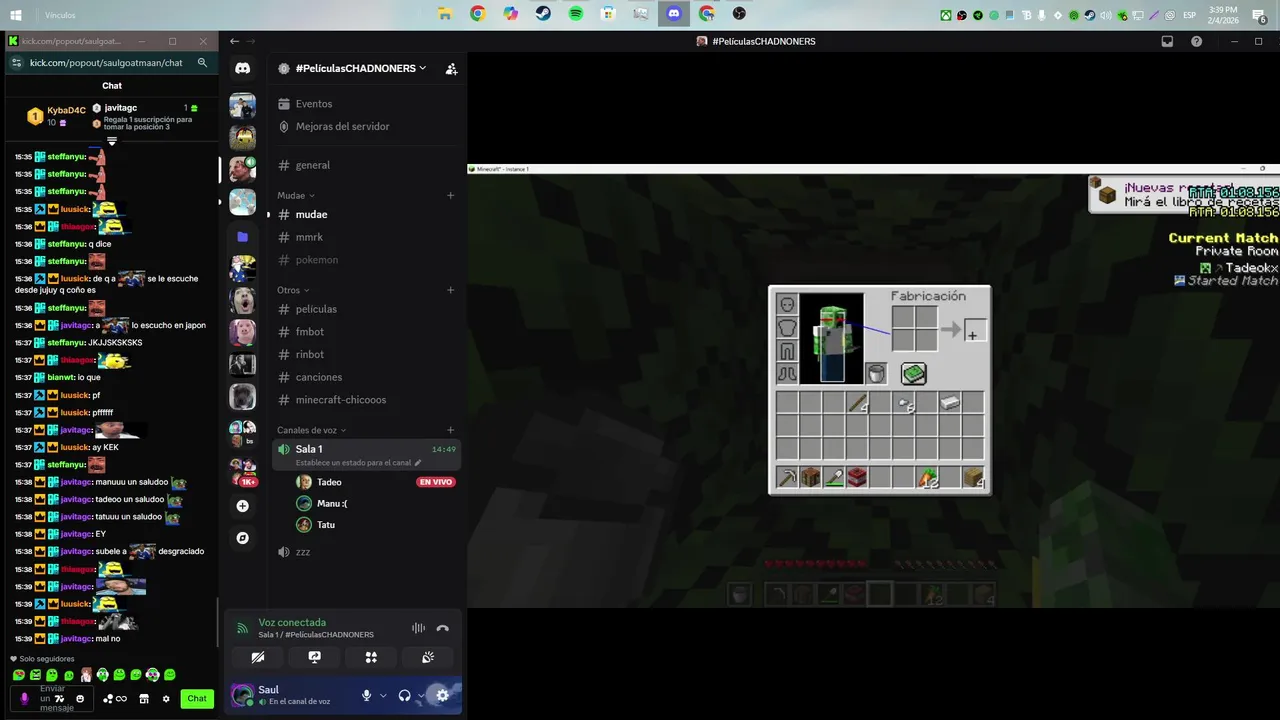Open the Eventos menu item

tap(366, 104)
